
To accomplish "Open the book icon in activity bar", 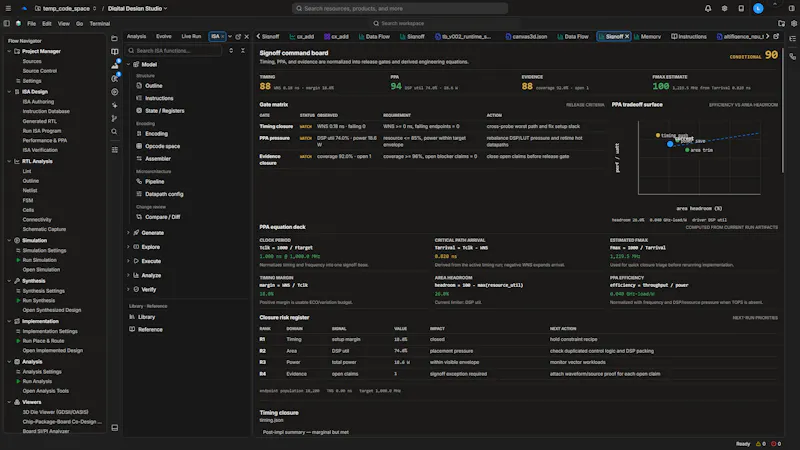I will pyautogui.click(x=114, y=52).
